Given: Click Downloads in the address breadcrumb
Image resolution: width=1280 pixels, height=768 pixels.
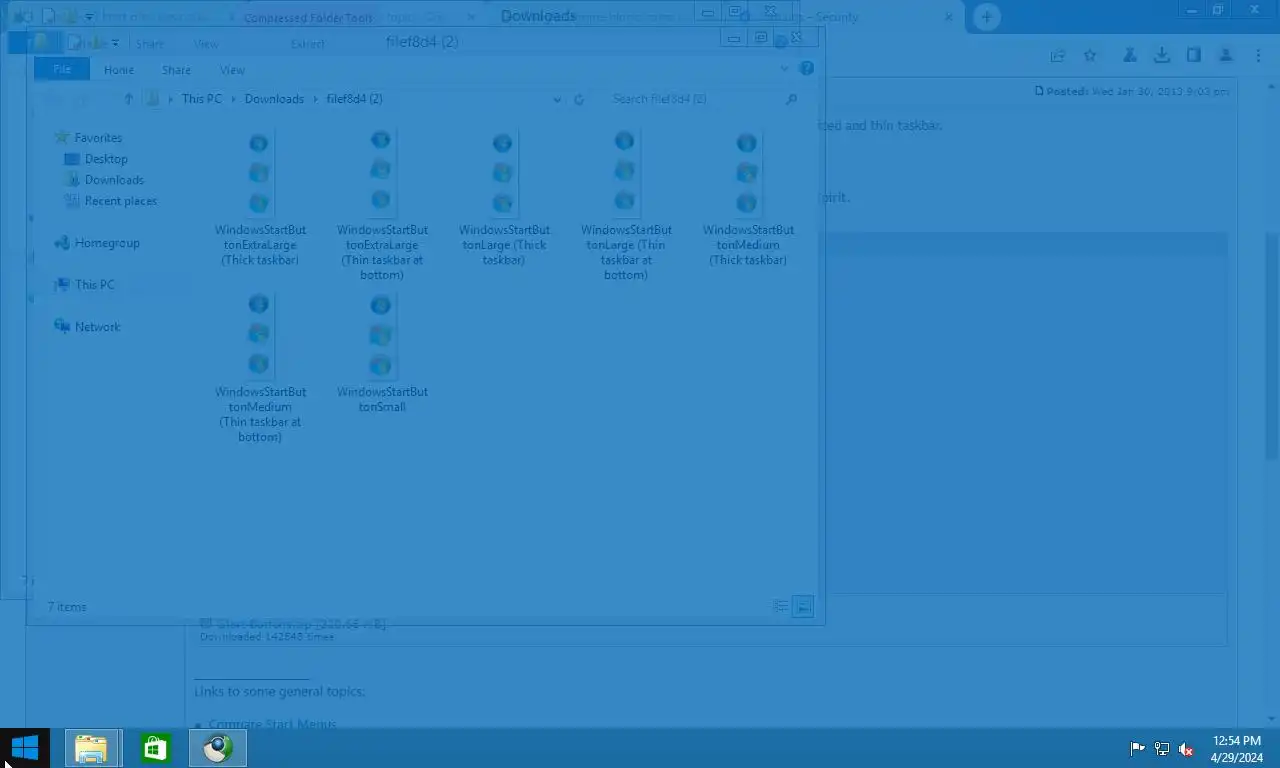Looking at the screenshot, I should pos(274,99).
